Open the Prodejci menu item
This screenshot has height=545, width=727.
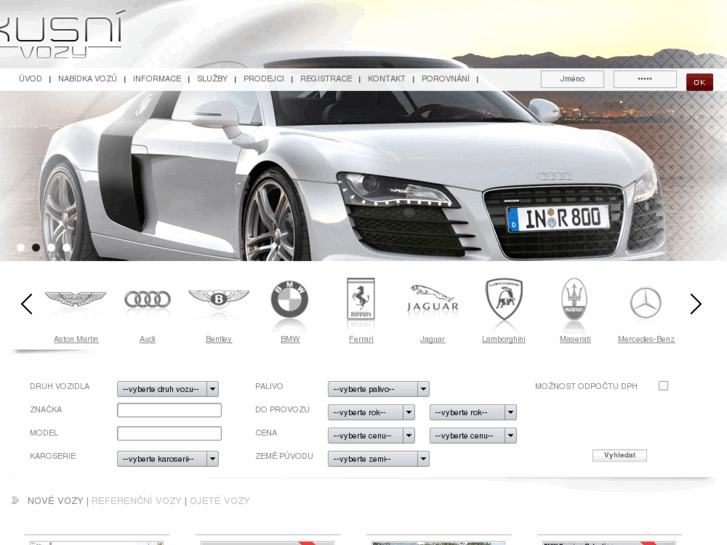click(x=264, y=79)
